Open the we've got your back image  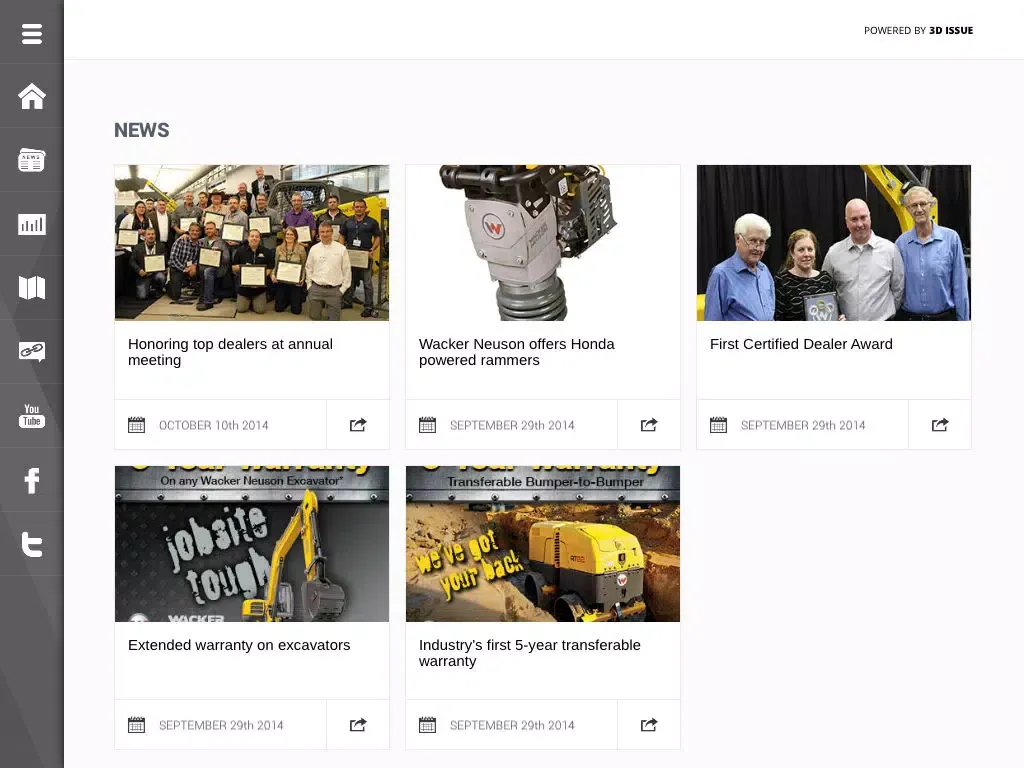543,543
